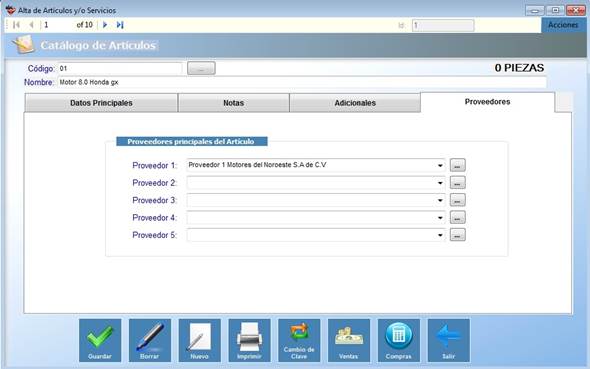
Task: Expand the Proveedor 5 dropdown
Action: (x=440, y=235)
